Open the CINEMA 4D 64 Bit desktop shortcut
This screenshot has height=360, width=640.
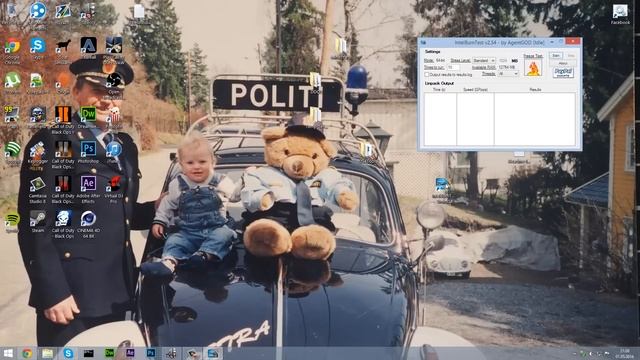click(88, 224)
